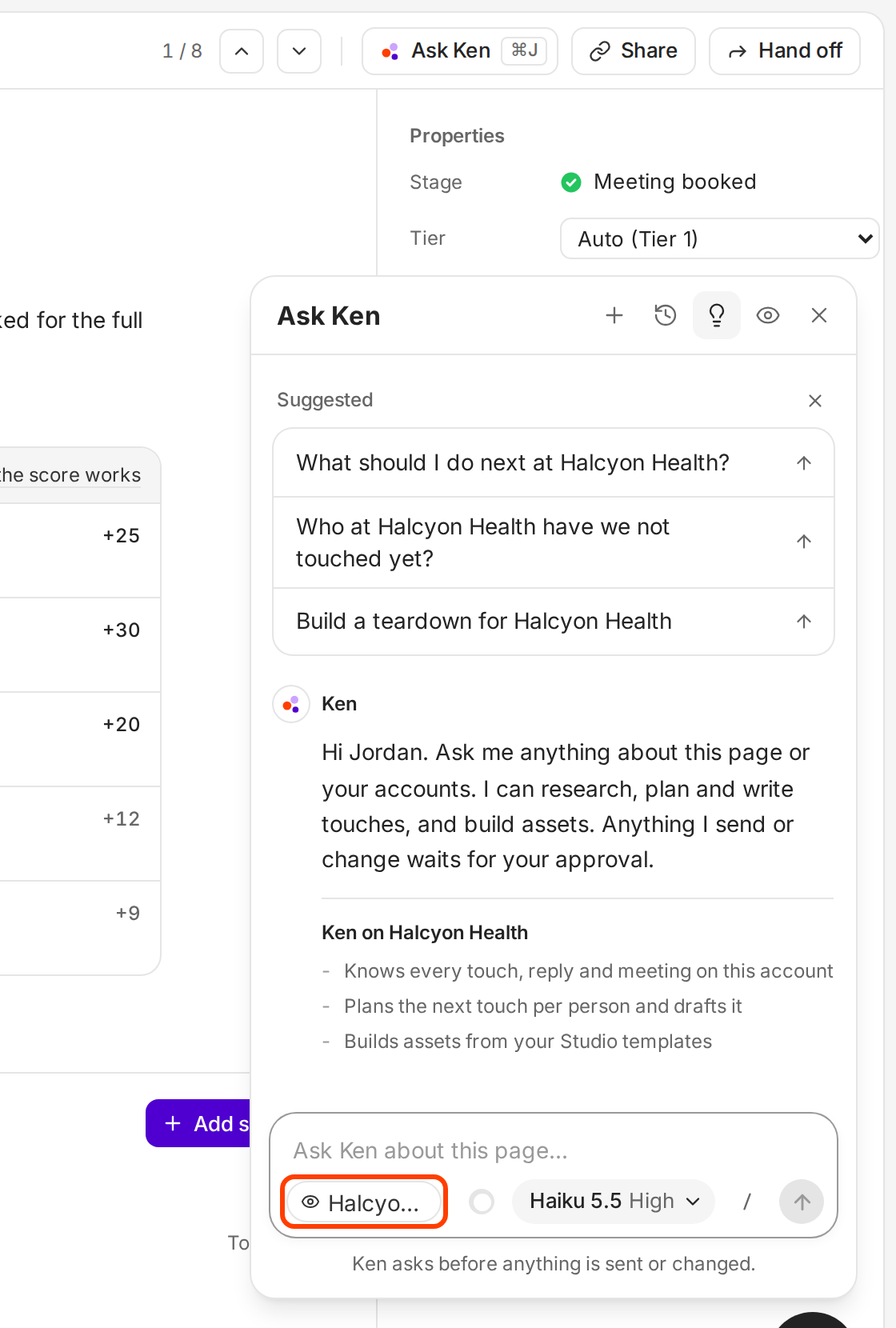Click the Properties heading

click(x=457, y=136)
